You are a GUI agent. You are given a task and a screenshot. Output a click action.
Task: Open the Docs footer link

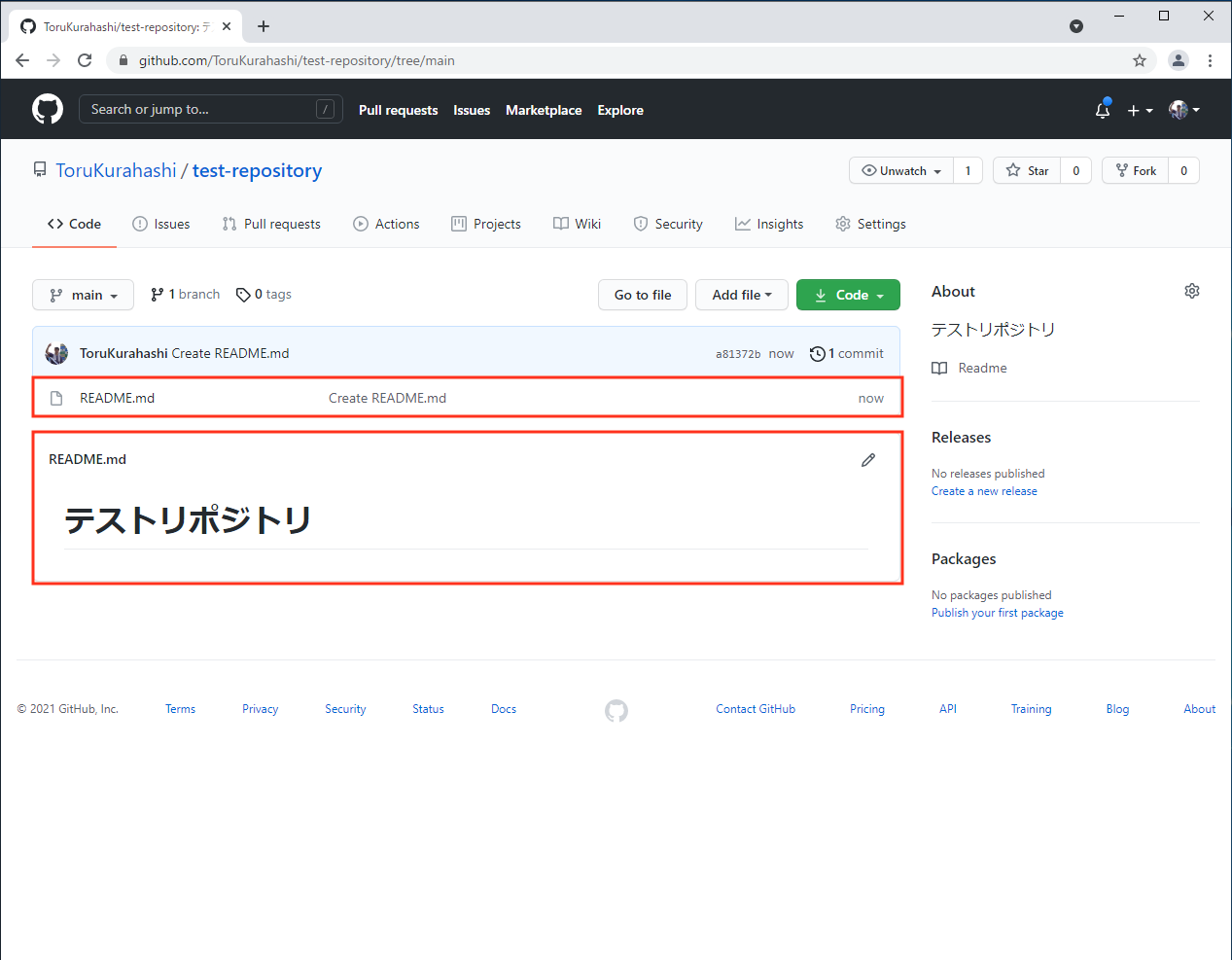pyautogui.click(x=504, y=709)
